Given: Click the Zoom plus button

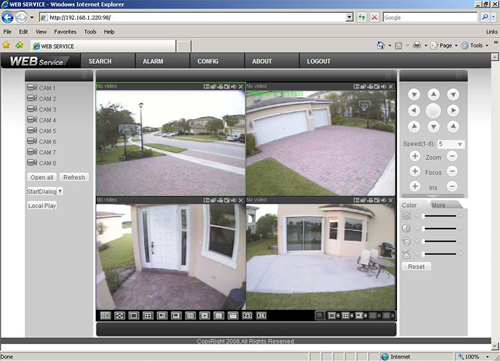Looking at the screenshot, I should [x=415, y=156].
